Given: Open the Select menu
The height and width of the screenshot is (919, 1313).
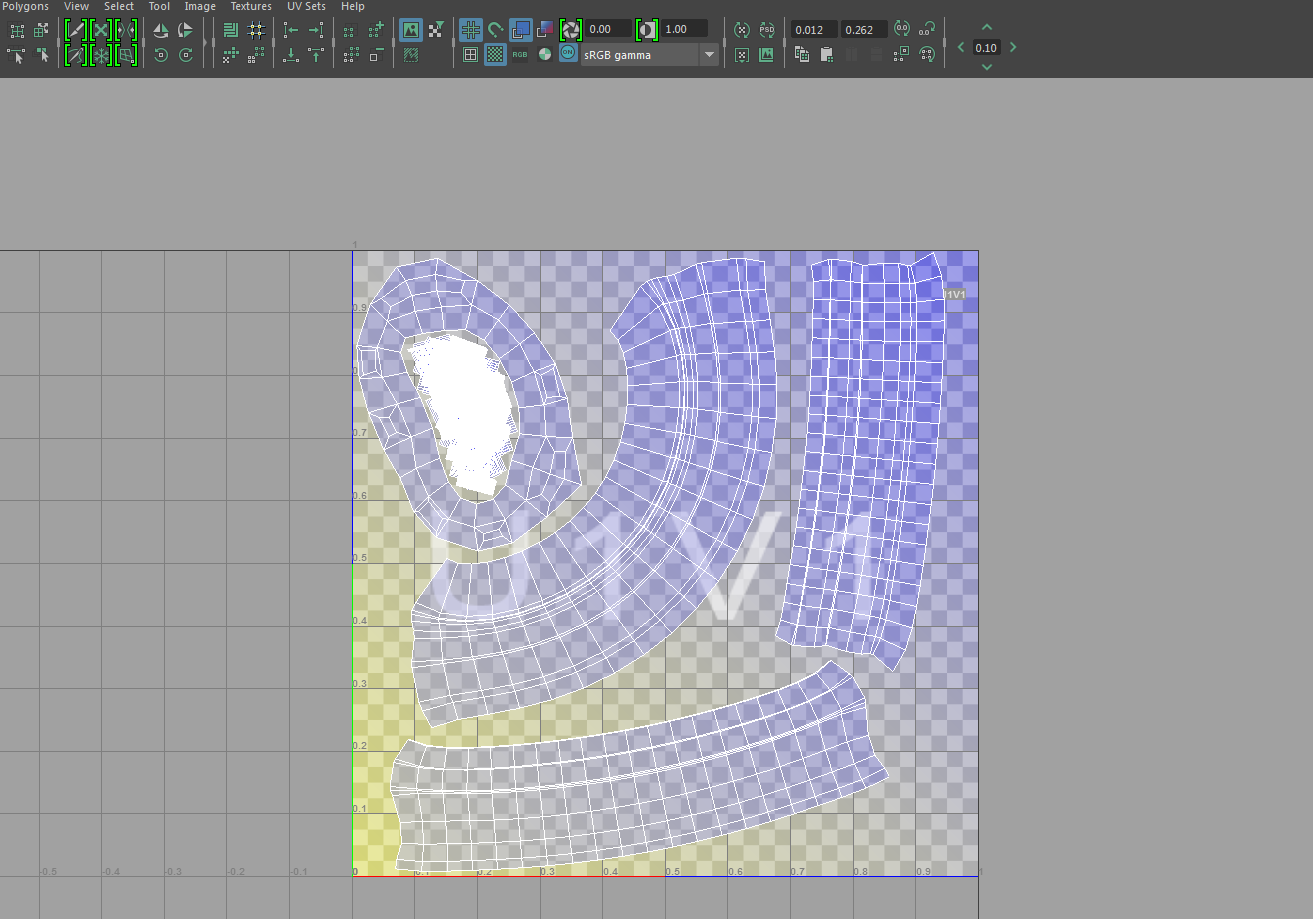Looking at the screenshot, I should click(x=119, y=6).
